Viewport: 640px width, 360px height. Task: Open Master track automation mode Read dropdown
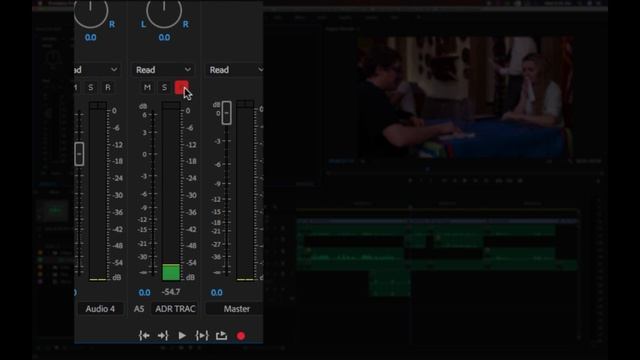(234, 70)
